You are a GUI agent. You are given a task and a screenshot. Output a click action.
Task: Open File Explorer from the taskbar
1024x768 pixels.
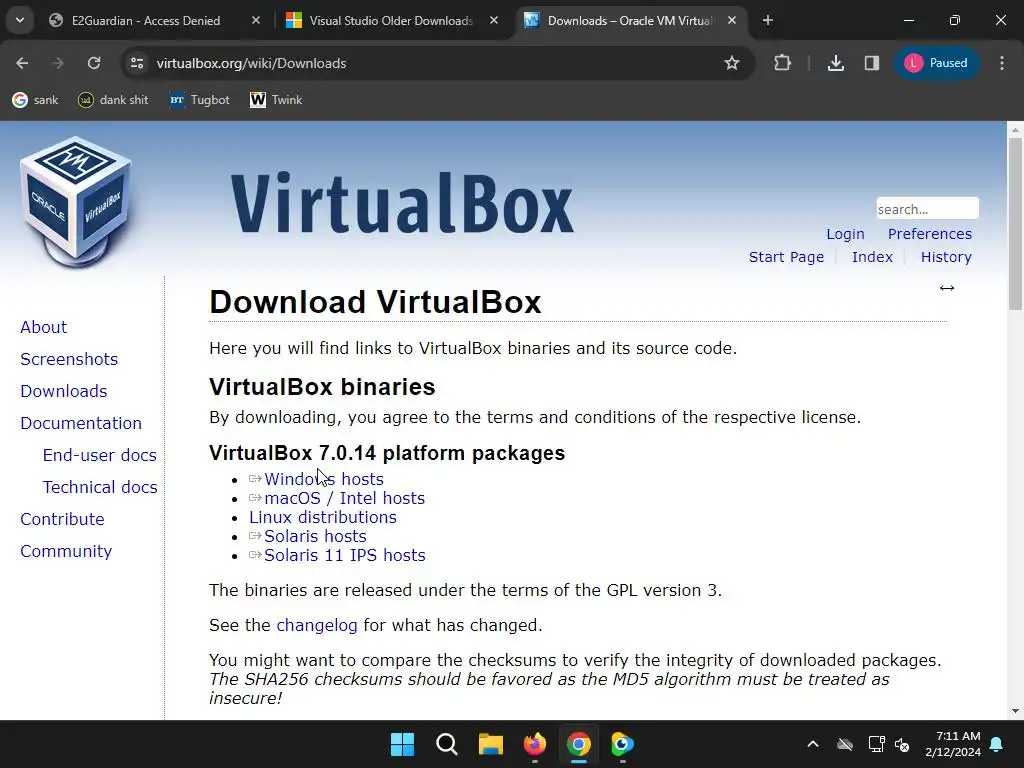pyautogui.click(x=490, y=744)
